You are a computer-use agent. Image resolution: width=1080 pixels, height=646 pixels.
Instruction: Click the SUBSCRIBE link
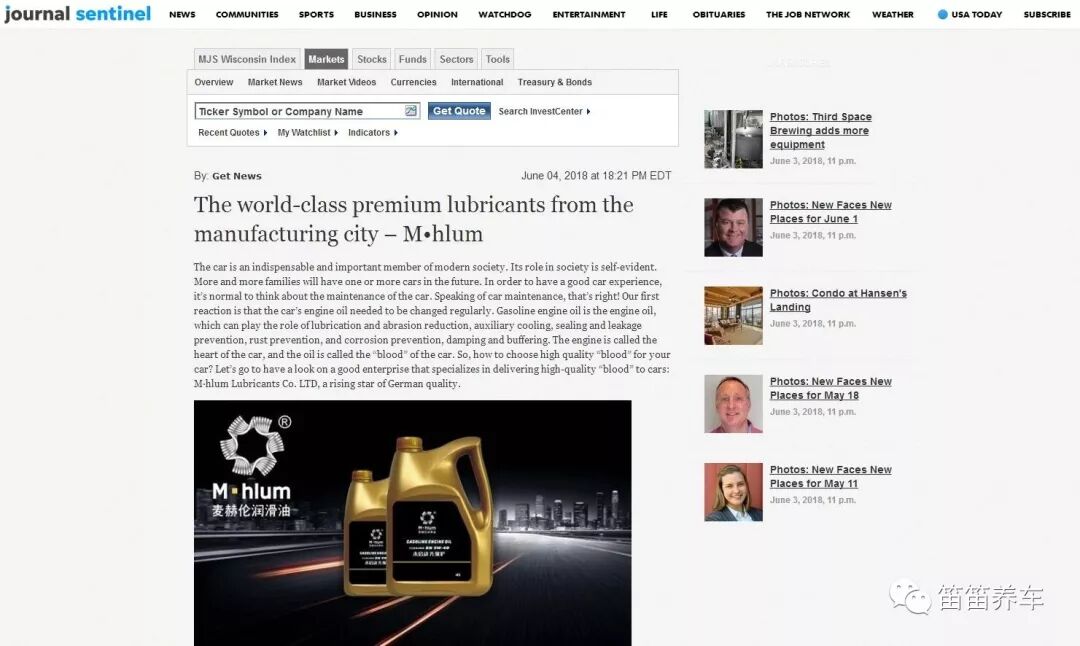pos(1047,14)
